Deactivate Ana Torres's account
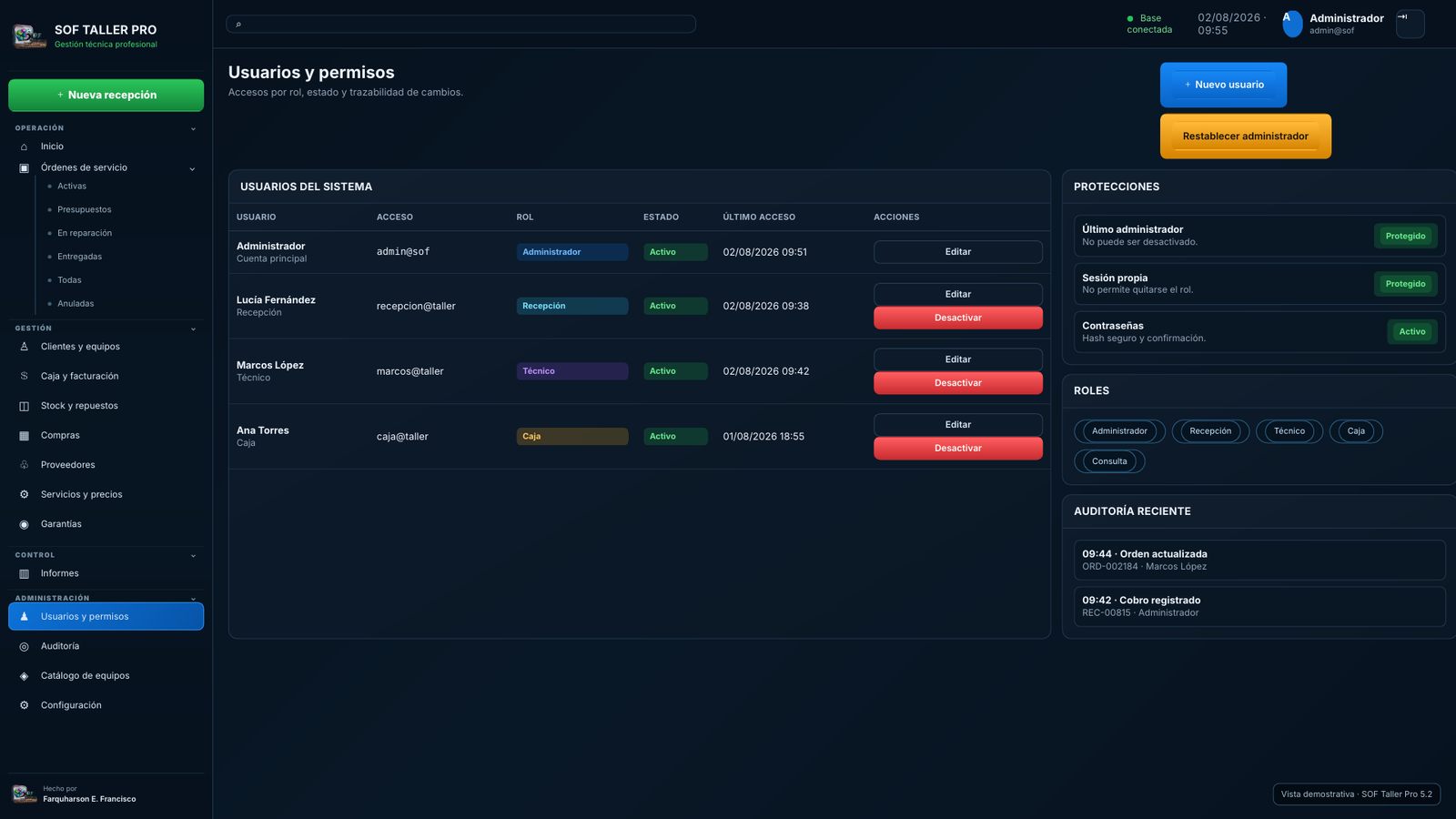 [x=958, y=449]
